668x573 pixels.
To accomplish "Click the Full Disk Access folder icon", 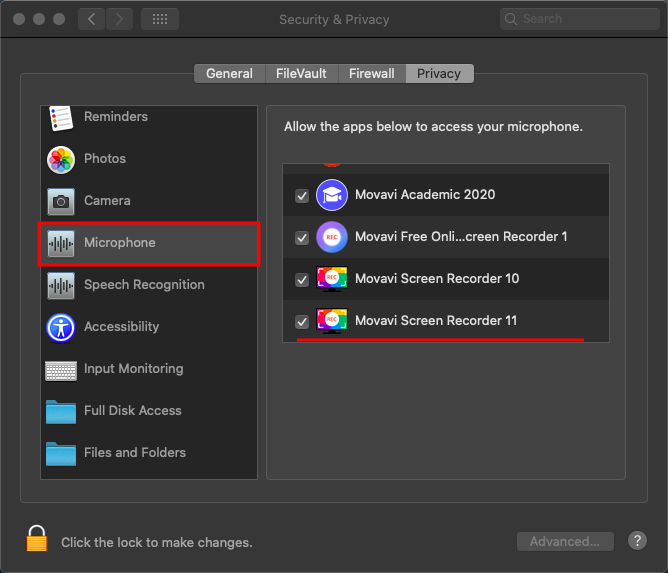I will (x=61, y=412).
